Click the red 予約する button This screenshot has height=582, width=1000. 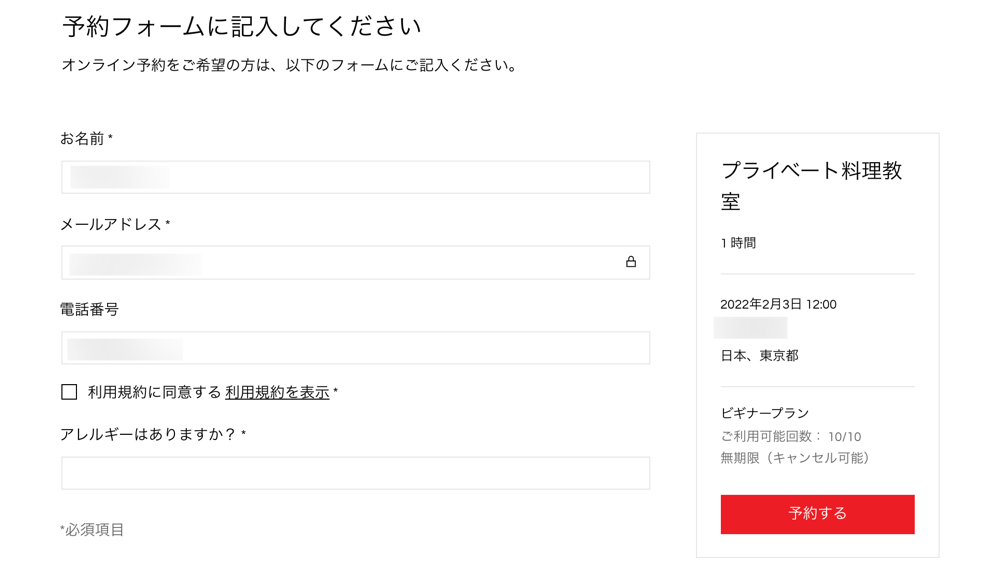point(817,514)
